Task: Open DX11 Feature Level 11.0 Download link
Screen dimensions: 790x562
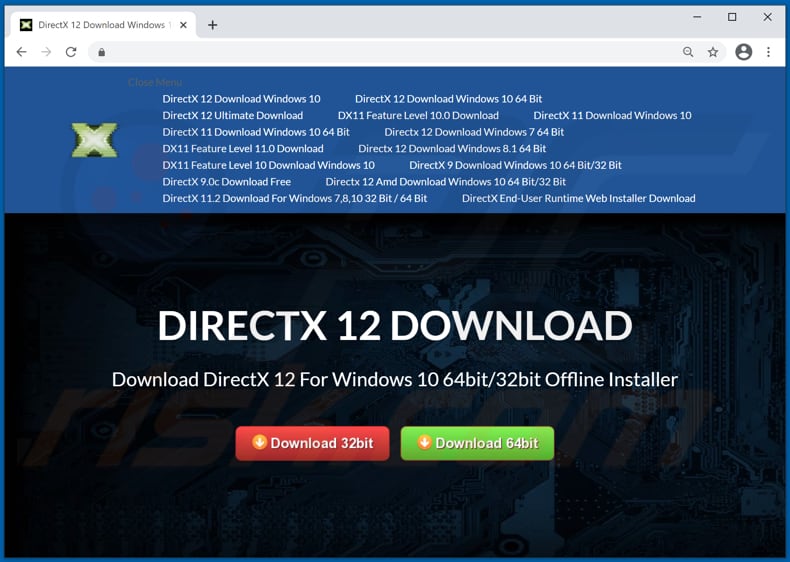Action: pyautogui.click(x=243, y=149)
